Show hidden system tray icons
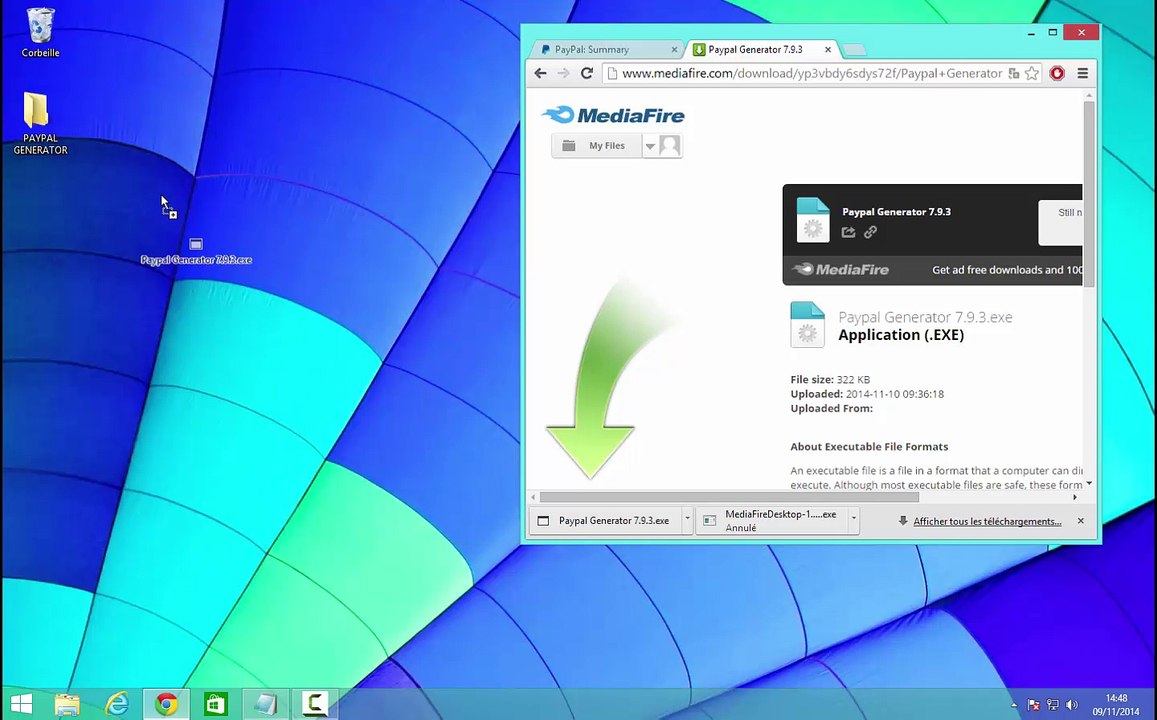Image resolution: width=1157 pixels, height=720 pixels. coord(1014,705)
